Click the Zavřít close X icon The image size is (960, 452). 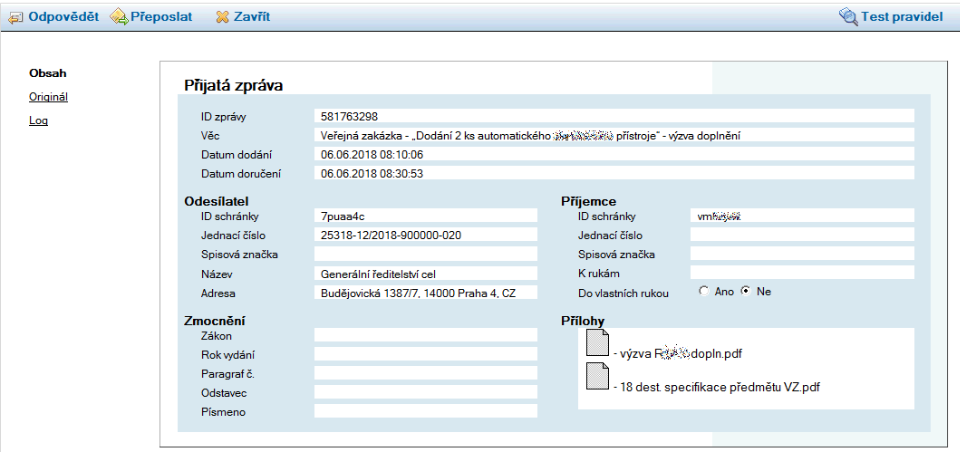222,17
